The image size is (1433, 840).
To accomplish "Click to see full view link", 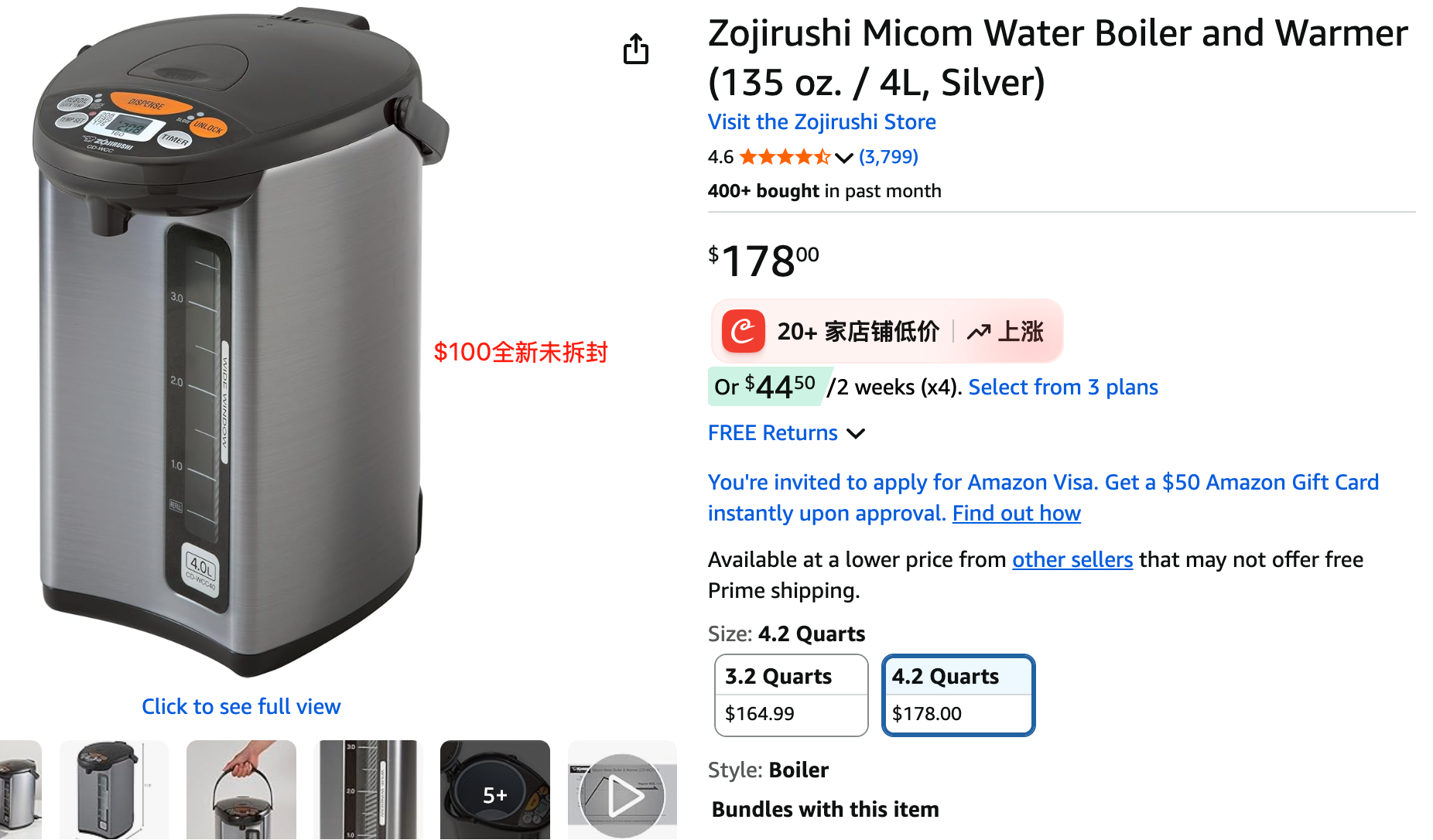I will tap(241, 707).
